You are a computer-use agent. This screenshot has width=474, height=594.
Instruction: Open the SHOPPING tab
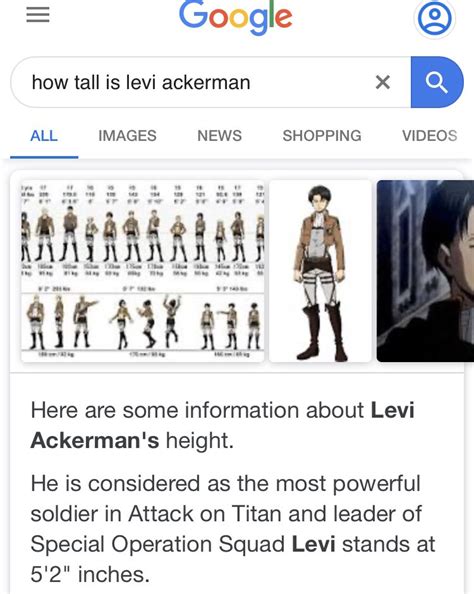(322, 136)
